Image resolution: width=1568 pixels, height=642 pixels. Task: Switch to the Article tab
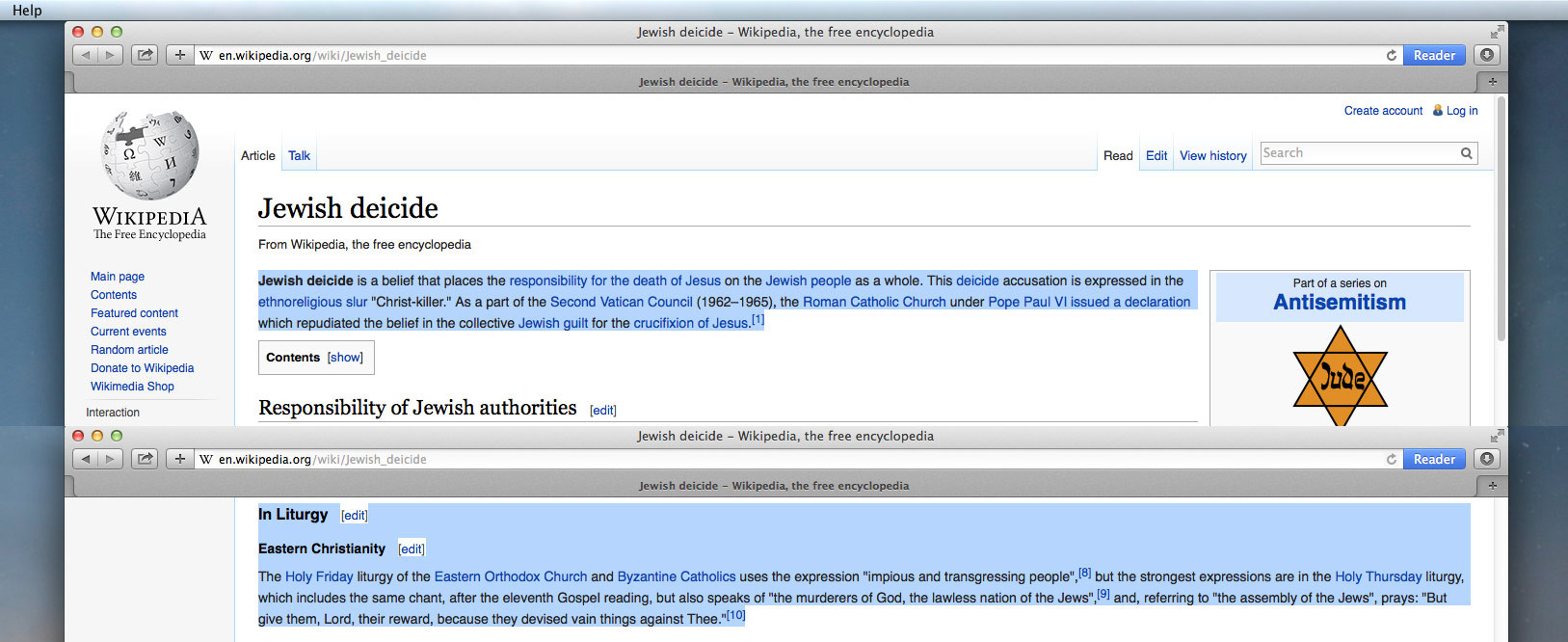pyautogui.click(x=258, y=155)
